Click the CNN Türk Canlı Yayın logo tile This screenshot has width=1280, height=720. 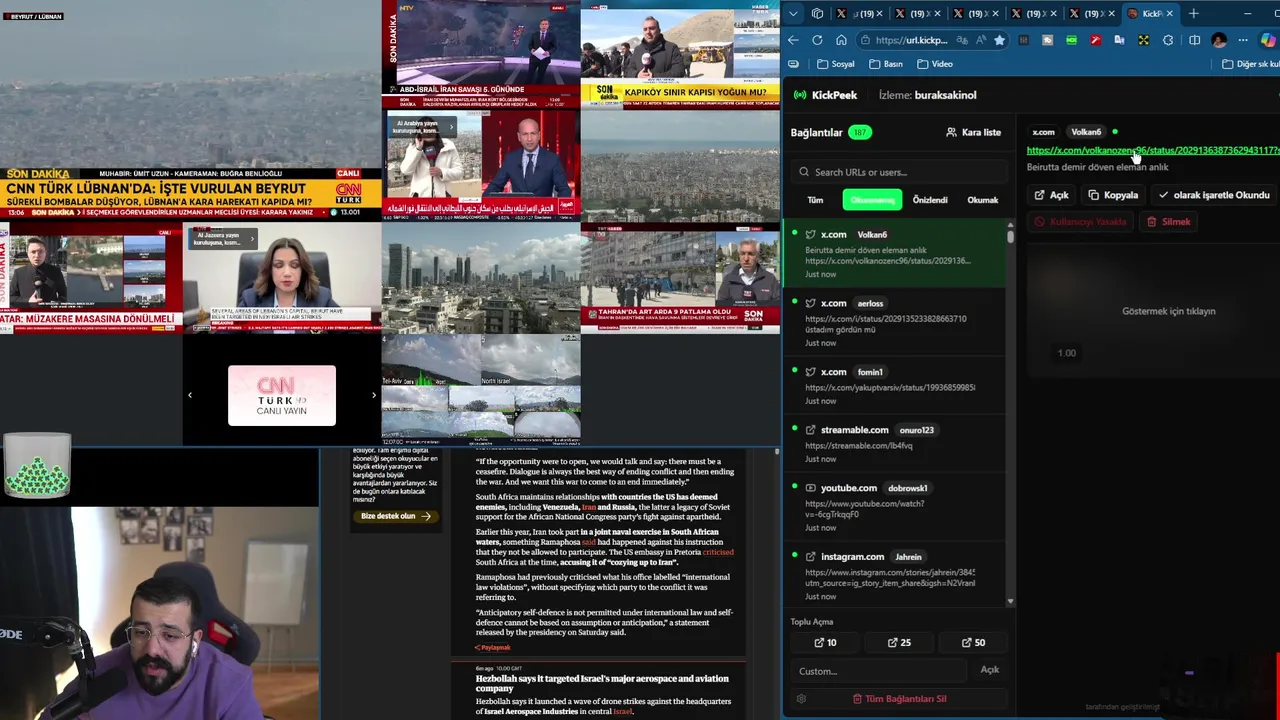[x=282, y=395]
